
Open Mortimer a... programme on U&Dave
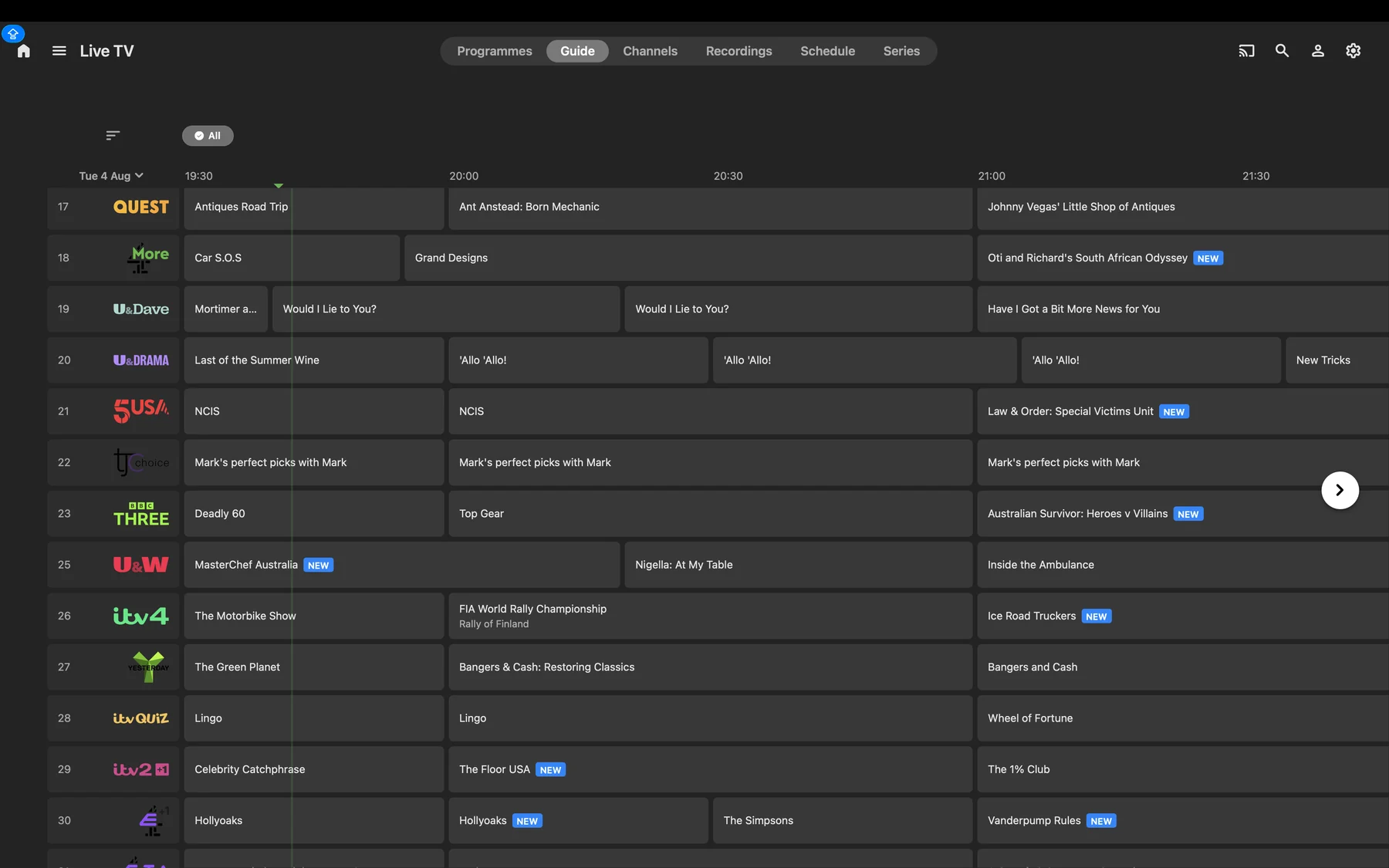click(226, 309)
